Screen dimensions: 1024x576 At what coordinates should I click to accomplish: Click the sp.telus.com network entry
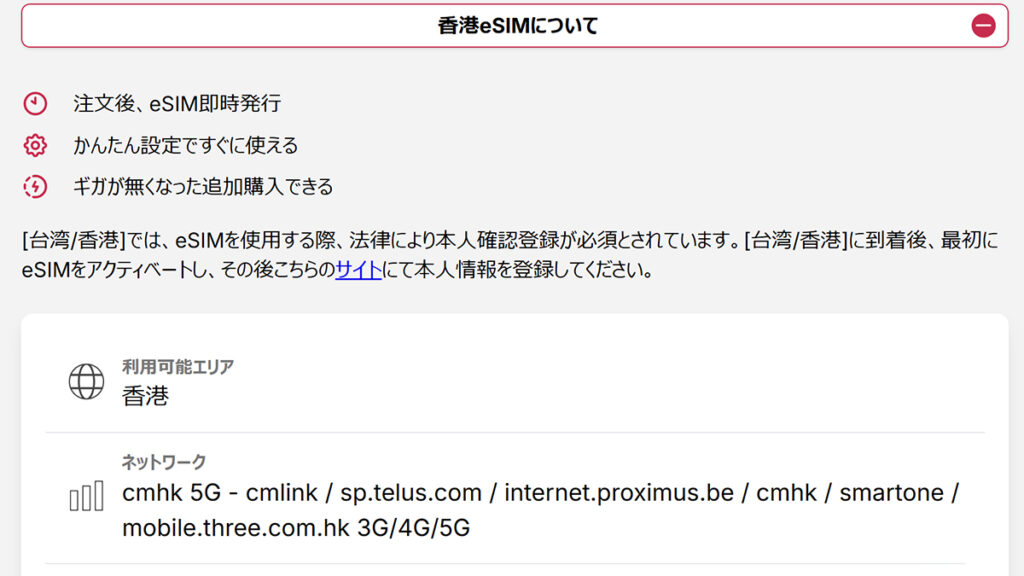(412, 493)
